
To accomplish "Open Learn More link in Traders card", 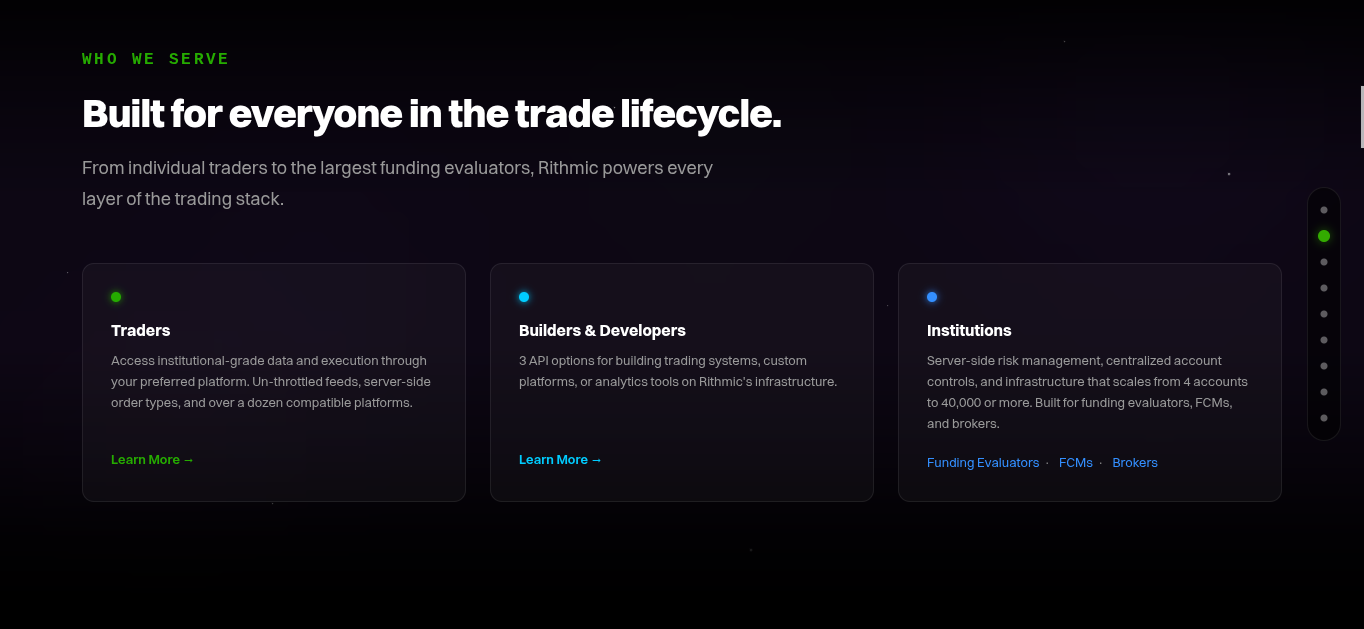I will pos(152,460).
